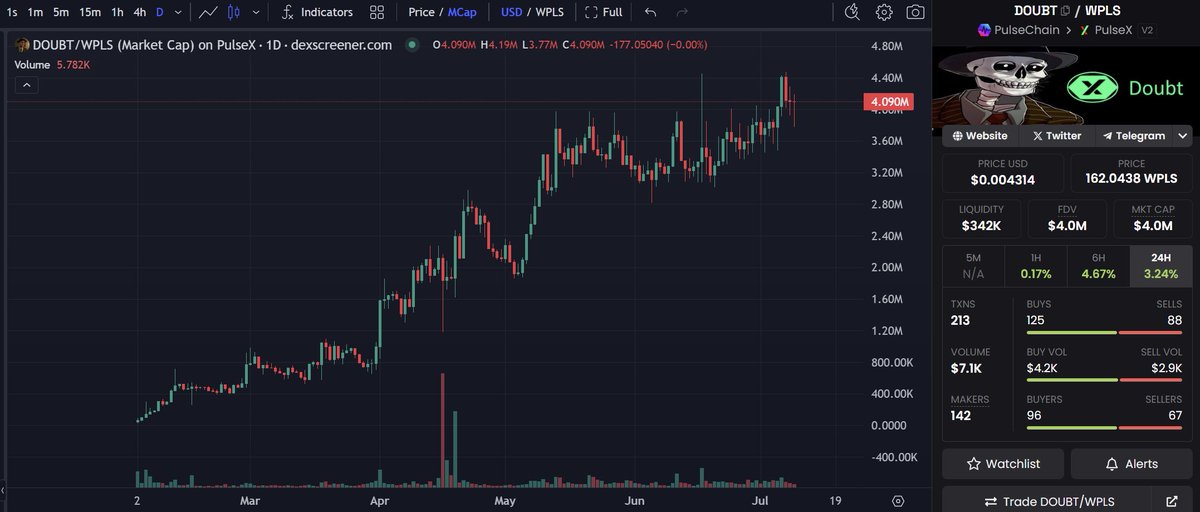Viewport: 1200px width, 512px height.
Task: Switch chart to MCap mode
Action: pos(462,12)
